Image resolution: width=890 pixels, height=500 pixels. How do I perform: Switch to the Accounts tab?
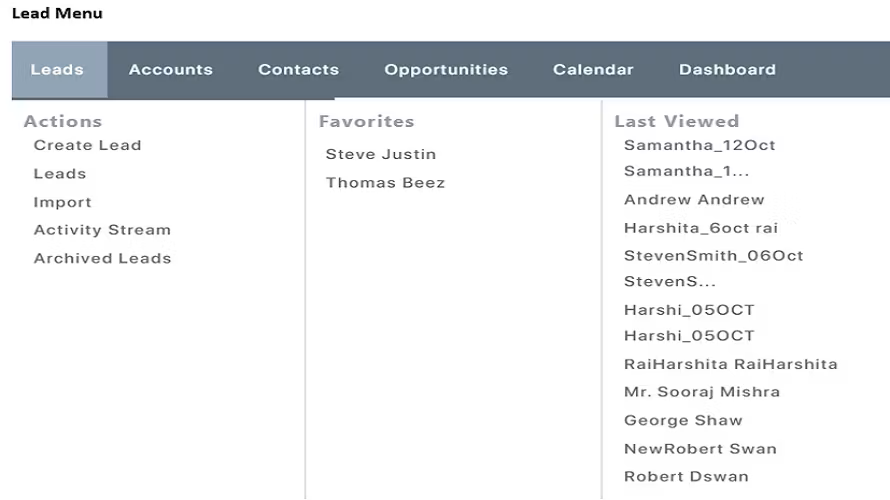170,70
